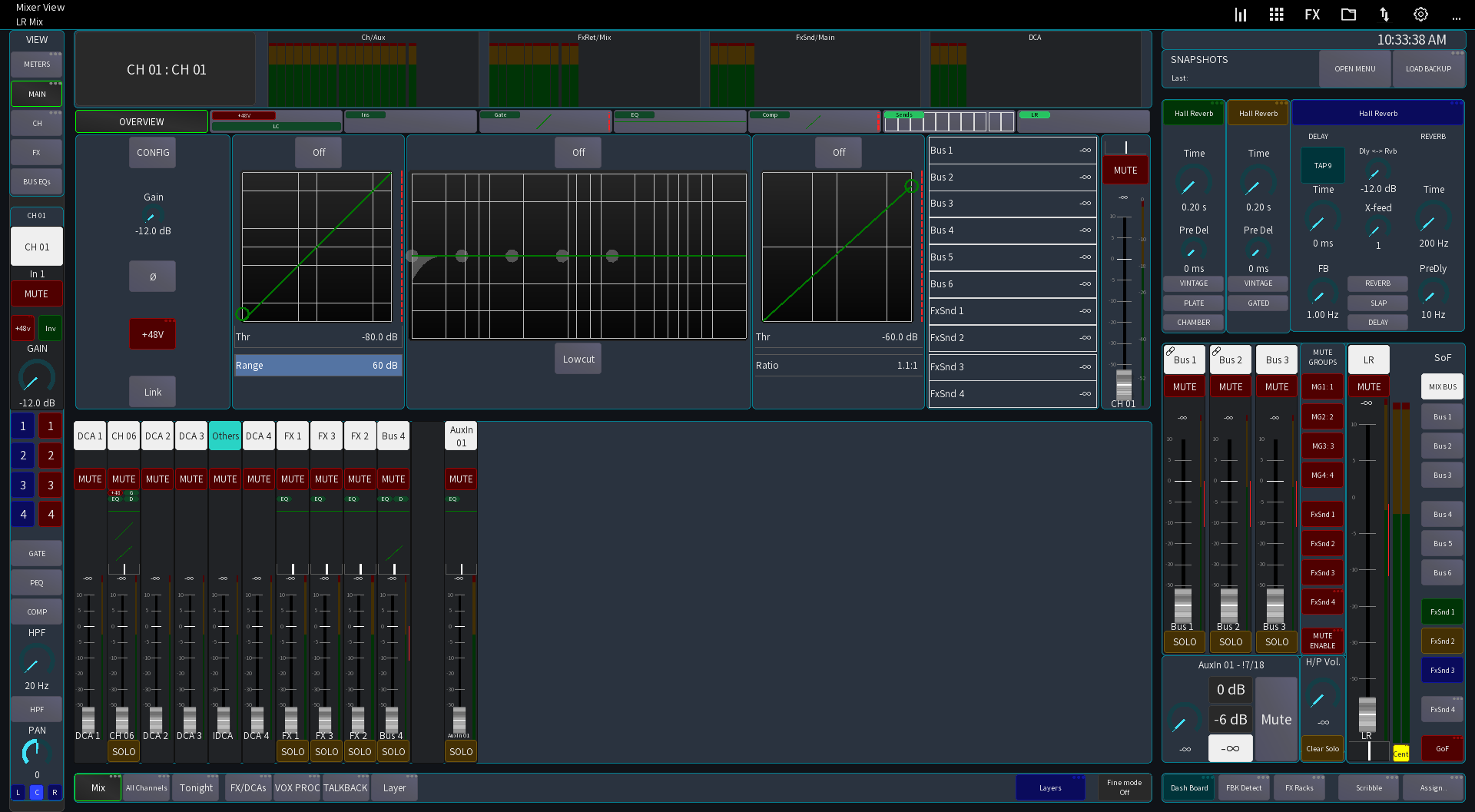1475x812 pixels.
Task: Click the grid app launcher icon
Action: 1276,14
